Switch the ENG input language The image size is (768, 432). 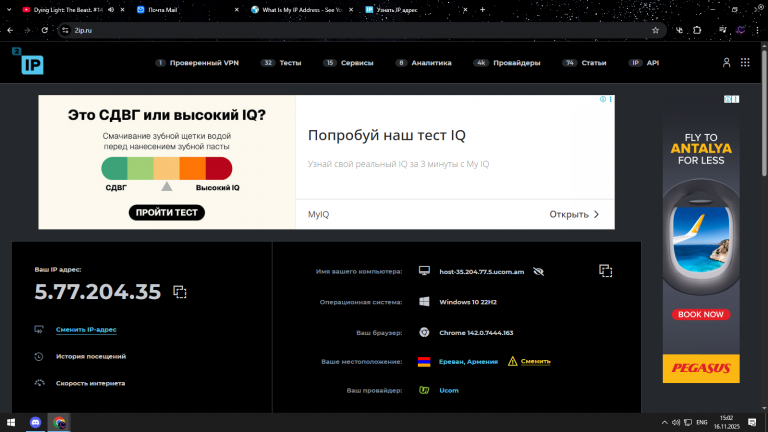(x=702, y=423)
